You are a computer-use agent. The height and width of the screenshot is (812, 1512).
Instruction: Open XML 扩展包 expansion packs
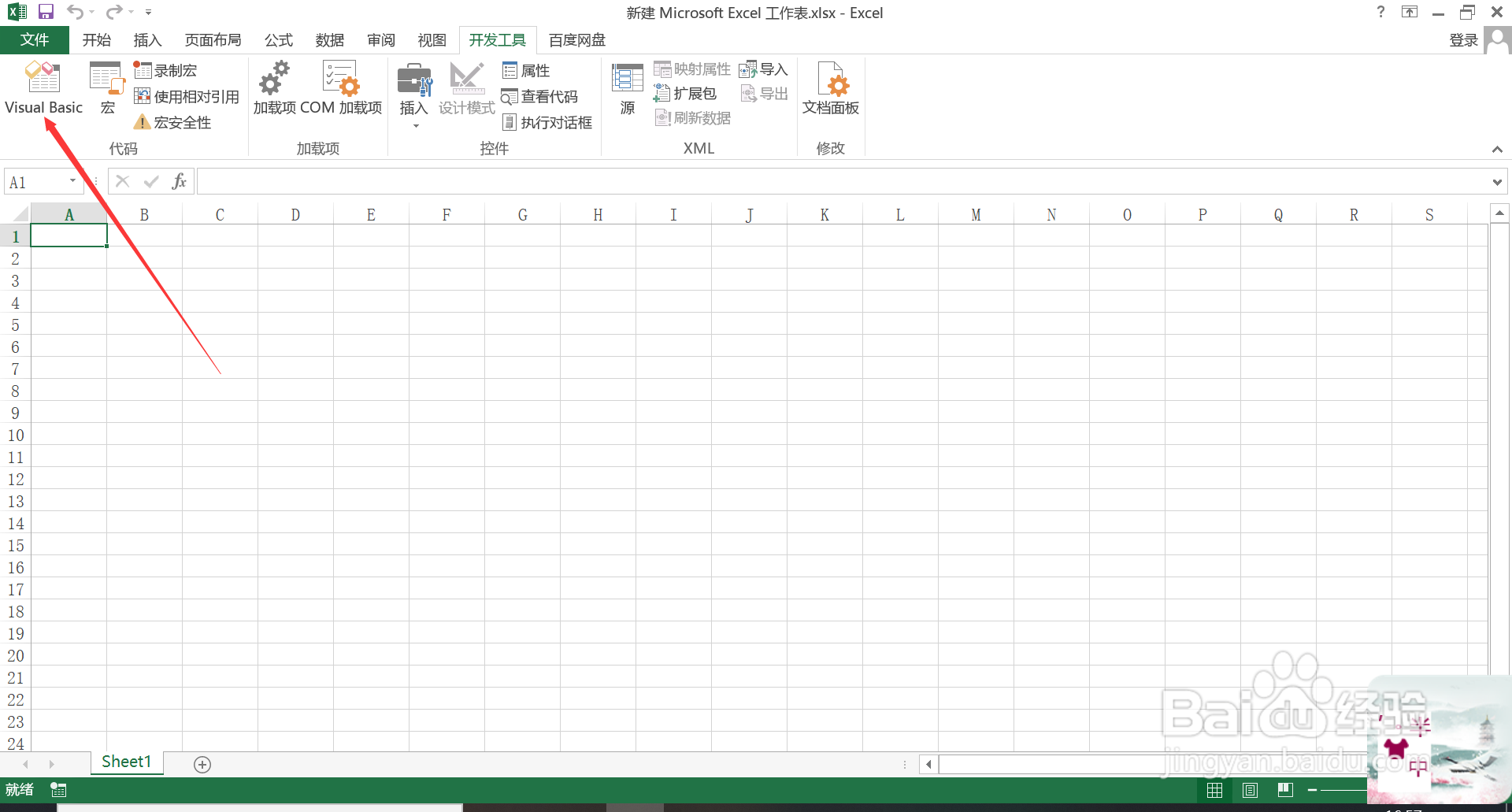685,94
